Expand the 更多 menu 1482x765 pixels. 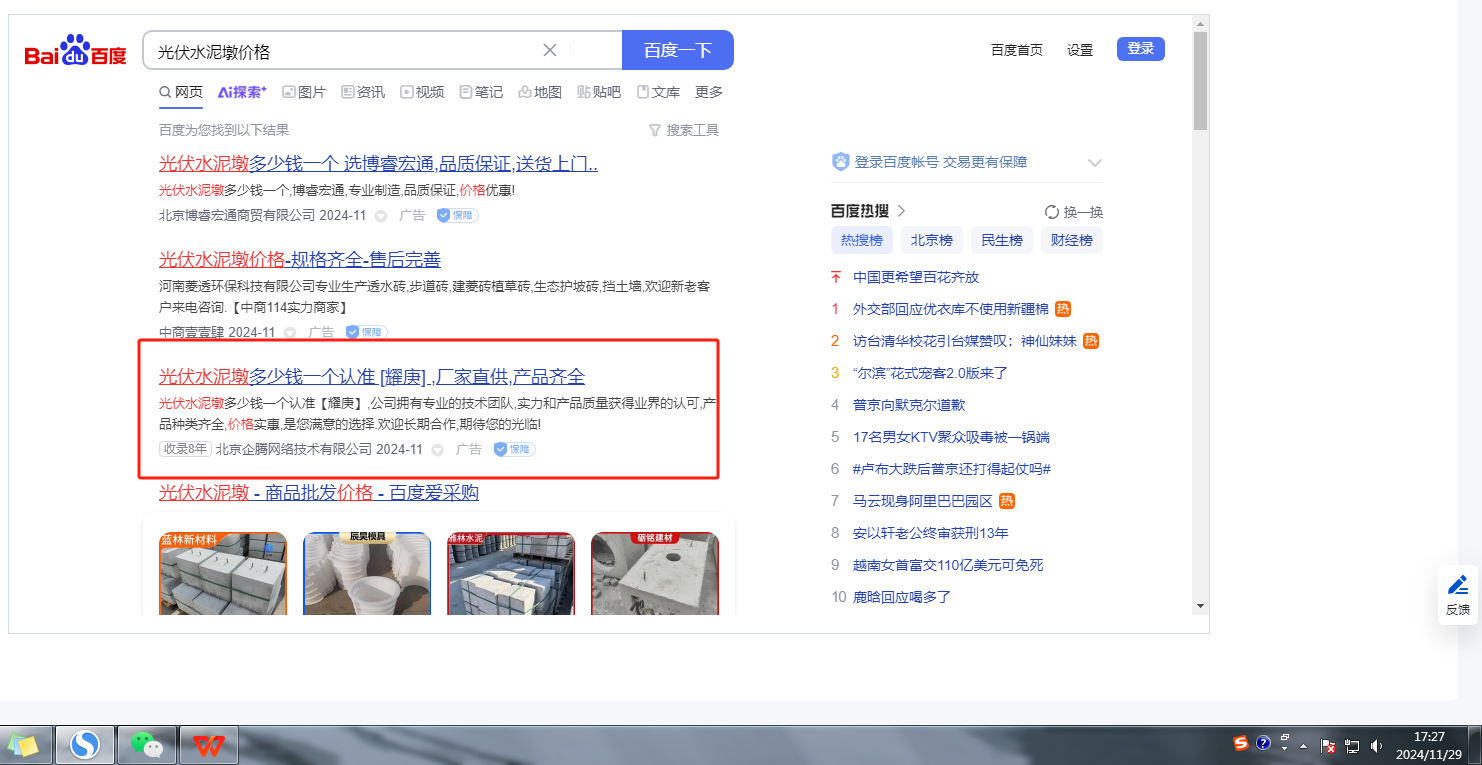(709, 92)
